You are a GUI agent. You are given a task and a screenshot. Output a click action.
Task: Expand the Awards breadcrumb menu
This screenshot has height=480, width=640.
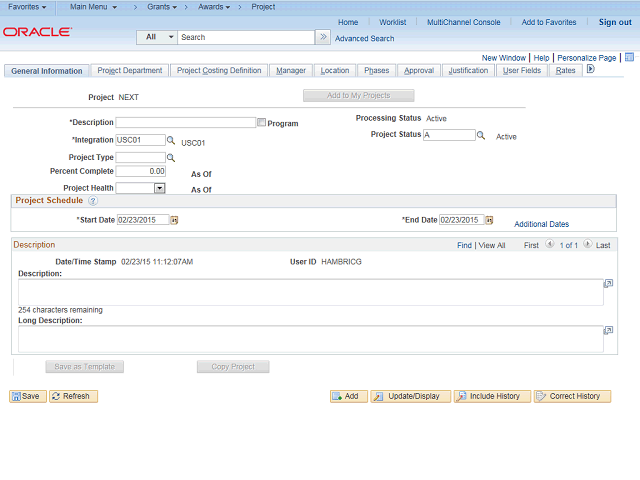click(214, 7)
